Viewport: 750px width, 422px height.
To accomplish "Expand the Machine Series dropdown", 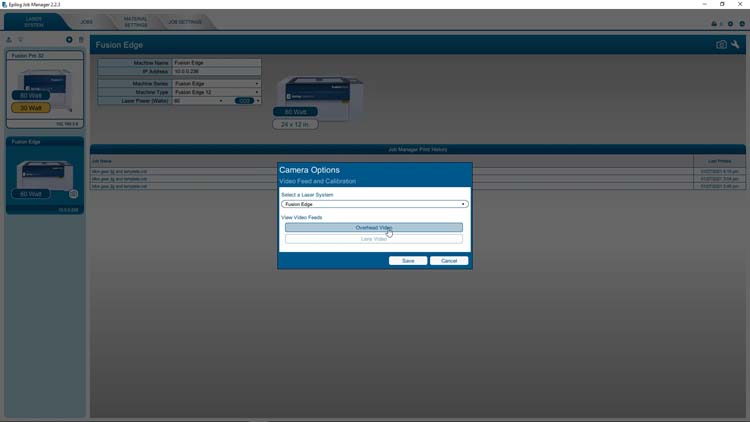I will (216, 83).
